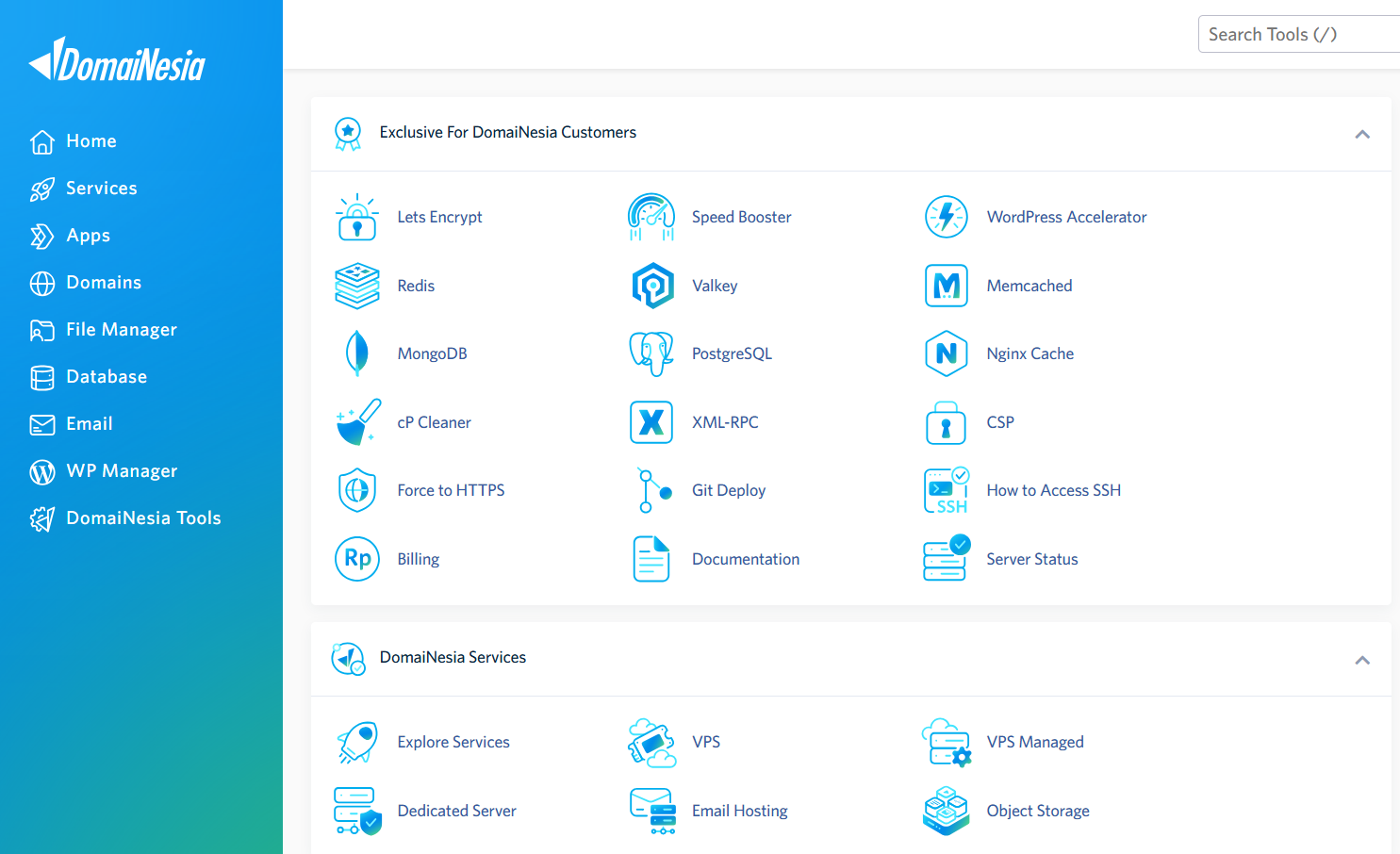Open the Lets Encrypt padlock icon
This screenshot has height=854, width=1400.
[357, 217]
